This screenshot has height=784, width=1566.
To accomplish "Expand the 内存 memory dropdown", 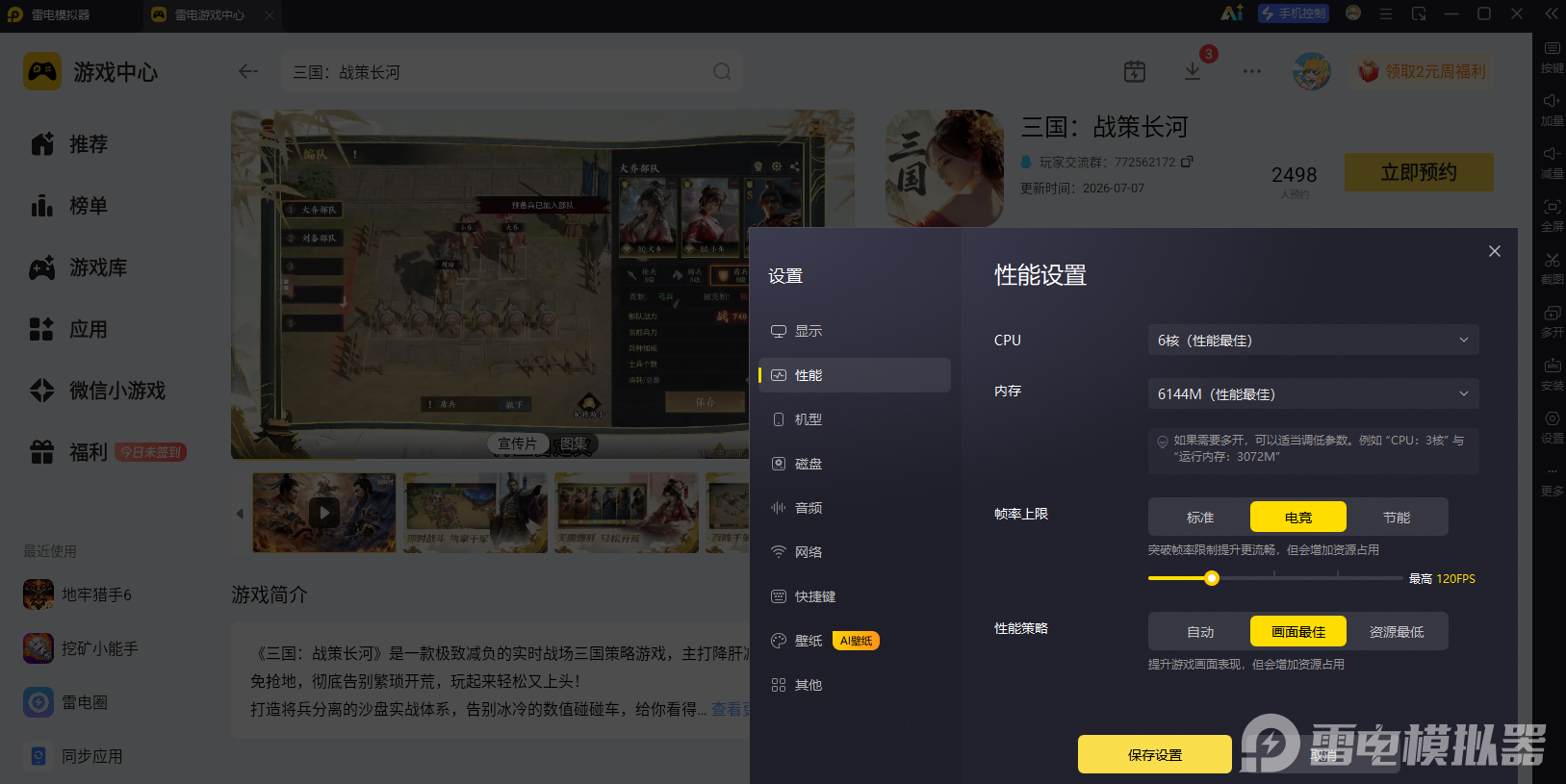I will click(x=1314, y=393).
